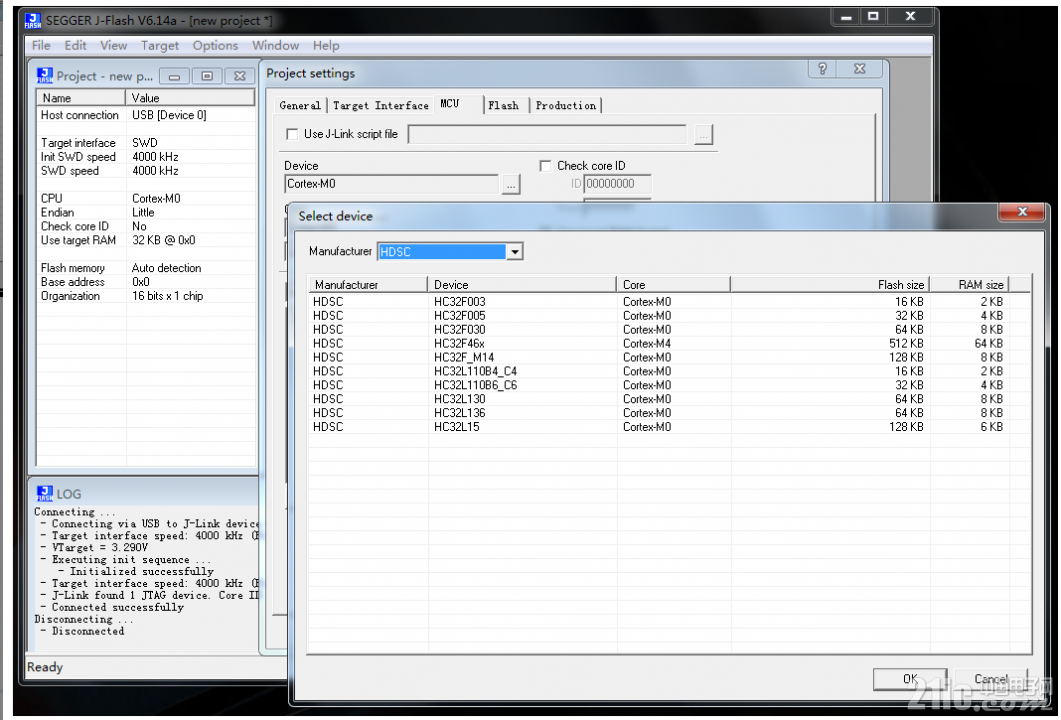Open the Window menu

[275, 45]
